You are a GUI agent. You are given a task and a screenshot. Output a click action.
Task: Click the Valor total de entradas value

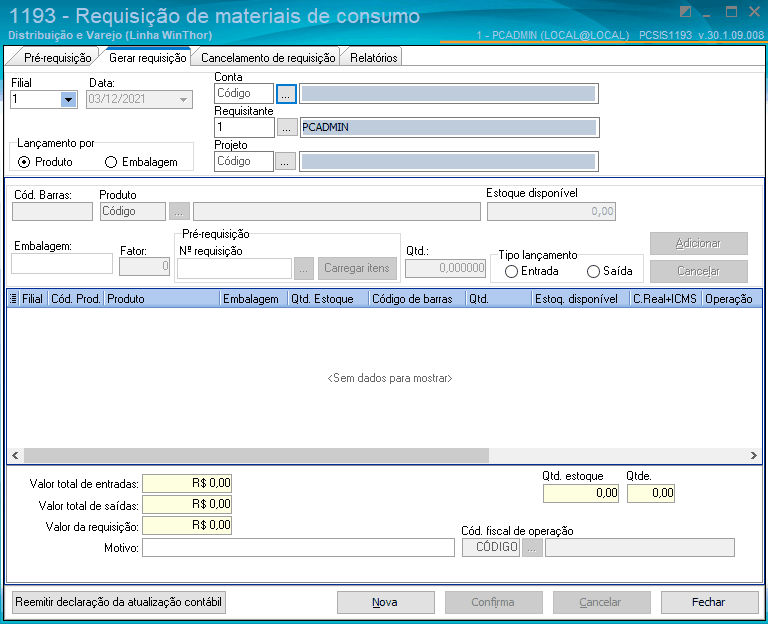(187, 483)
